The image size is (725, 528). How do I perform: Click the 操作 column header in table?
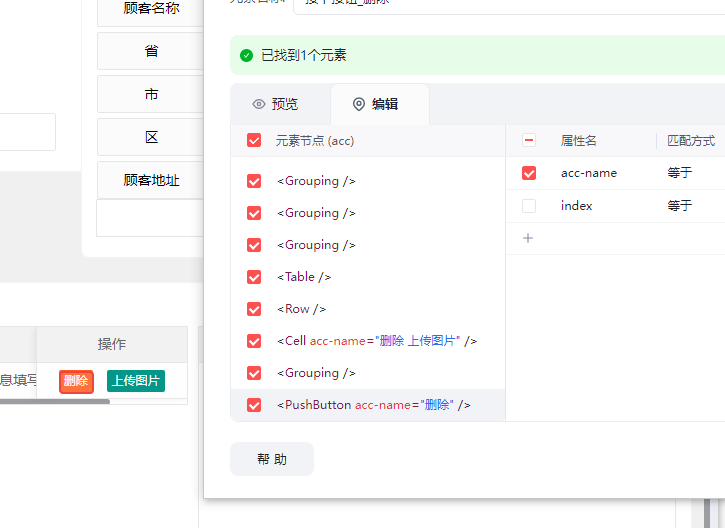pos(111,344)
